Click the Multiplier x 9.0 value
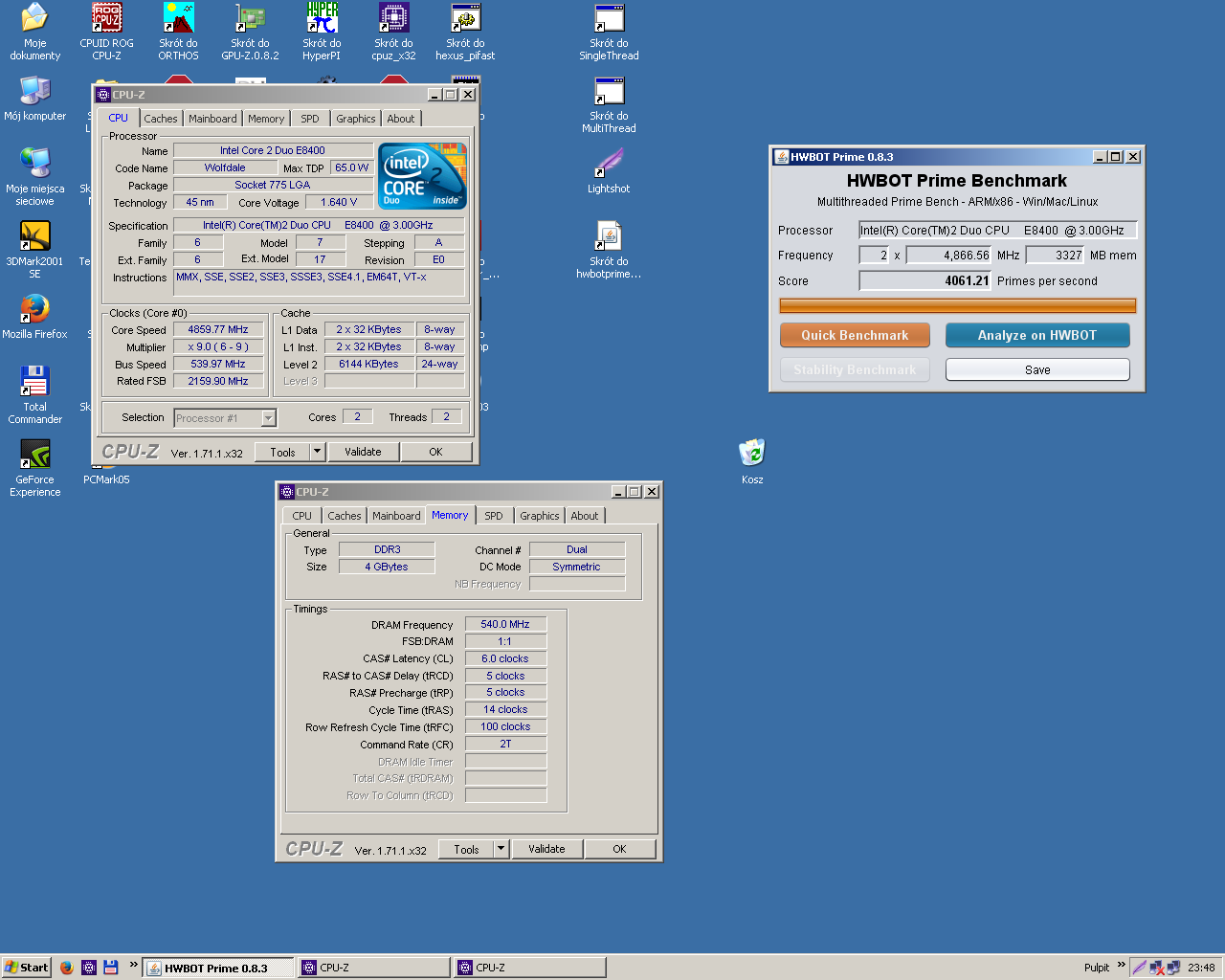This screenshot has width=1225, height=980. coord(218,346)
